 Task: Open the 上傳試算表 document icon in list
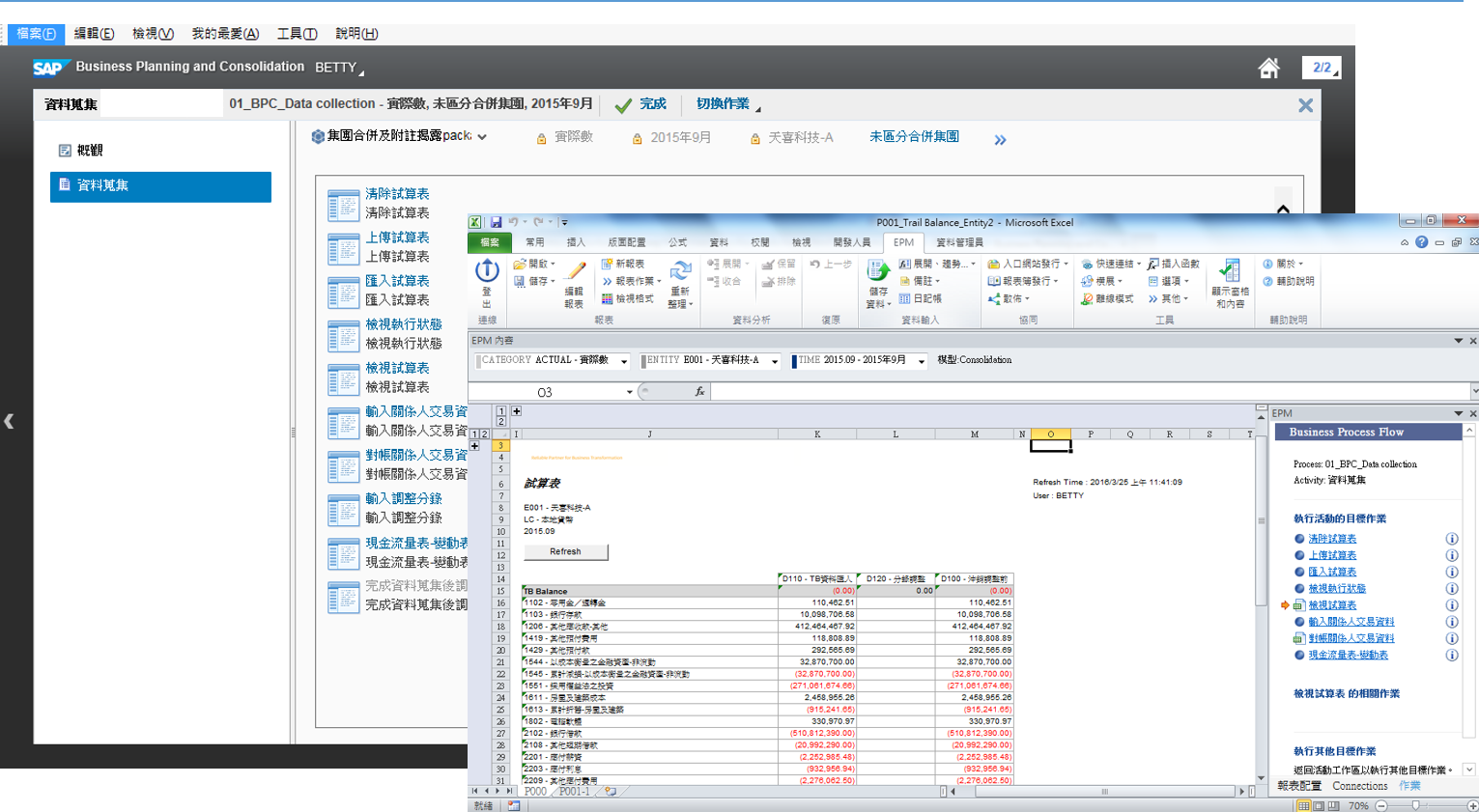pos(343,248)
